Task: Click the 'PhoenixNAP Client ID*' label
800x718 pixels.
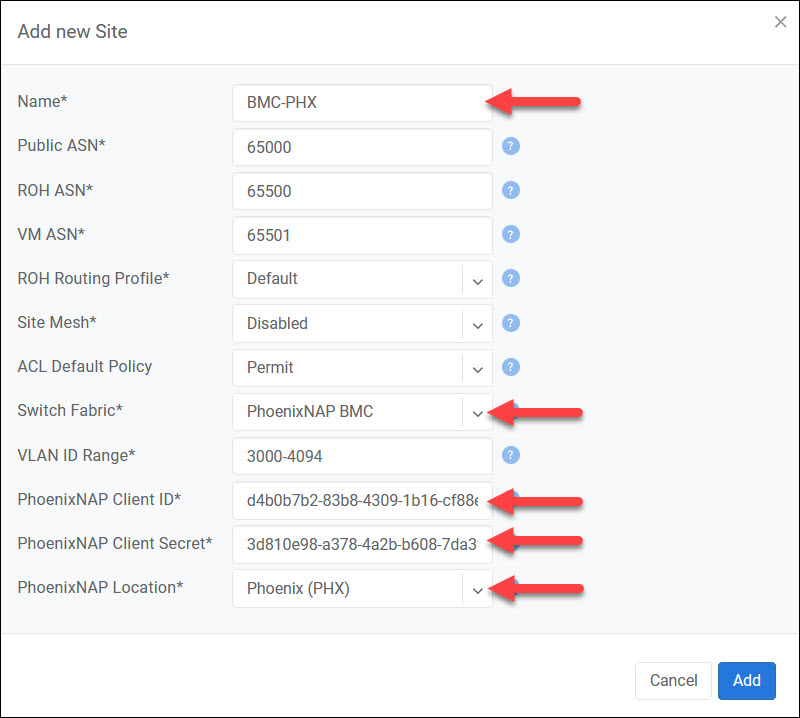Action: click(99, 499)
